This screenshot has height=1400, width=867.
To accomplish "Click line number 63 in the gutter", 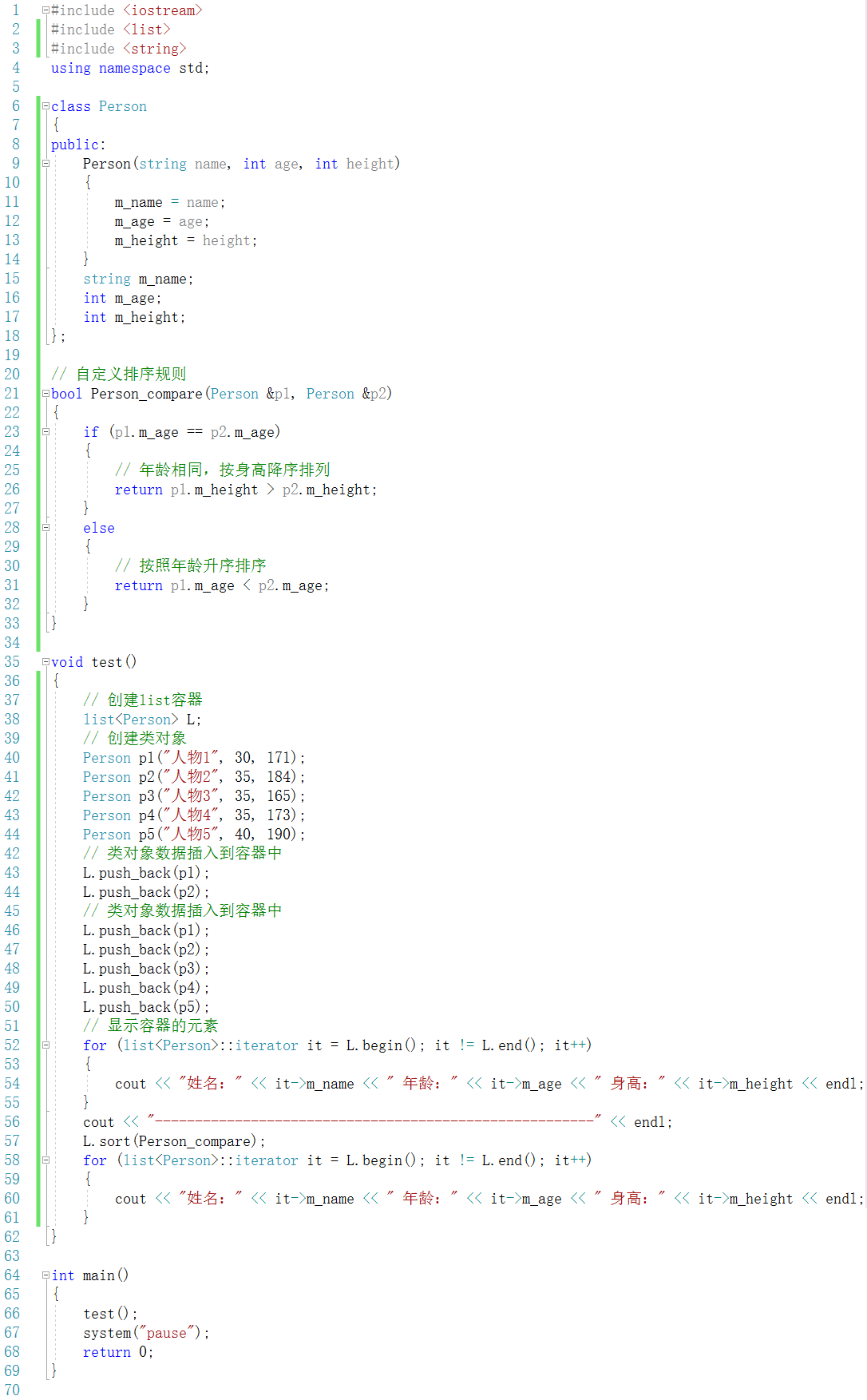I will coord(12,1256).
